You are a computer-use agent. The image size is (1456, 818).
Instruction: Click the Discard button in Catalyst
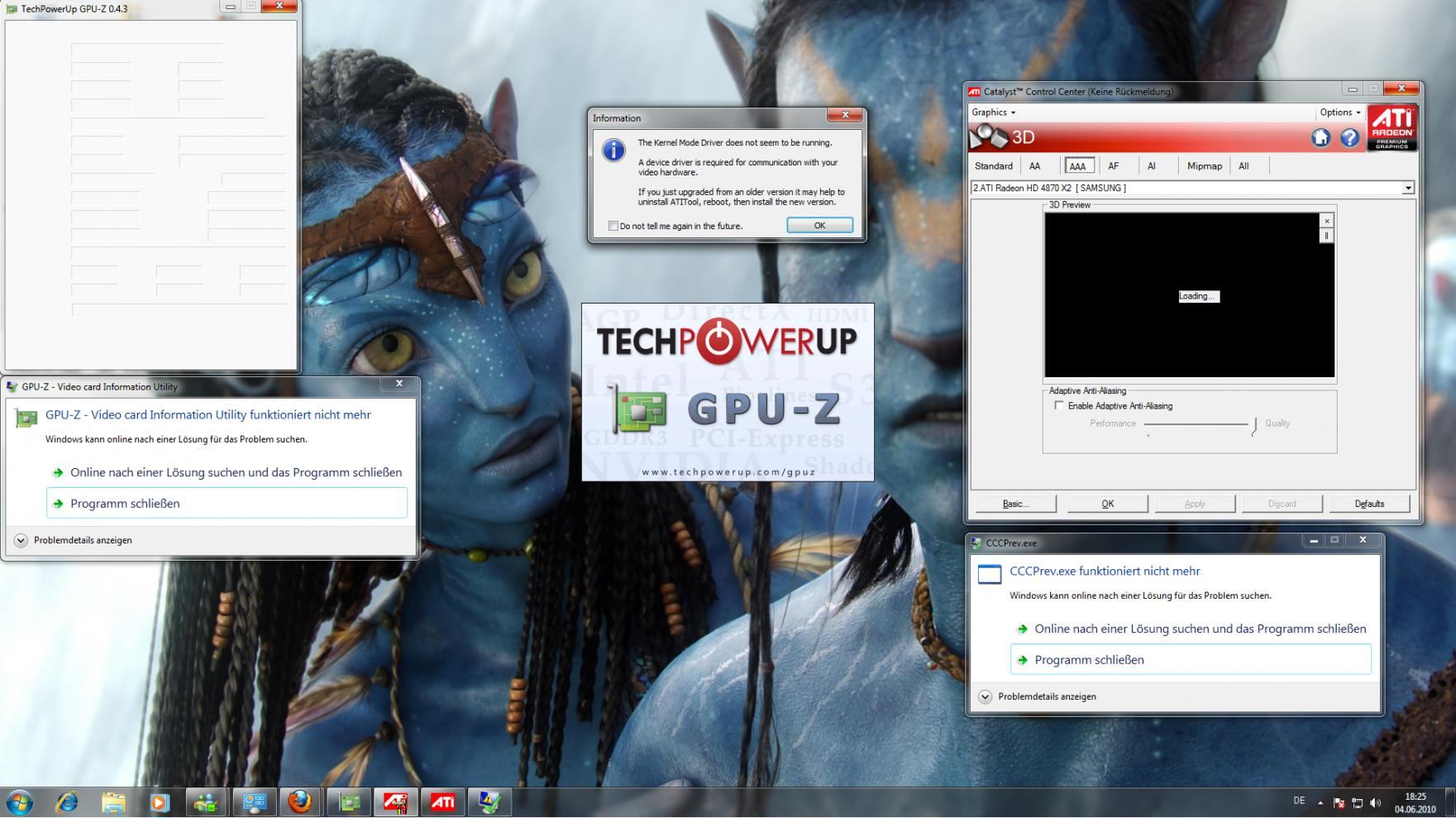(x=1282, y=504)
